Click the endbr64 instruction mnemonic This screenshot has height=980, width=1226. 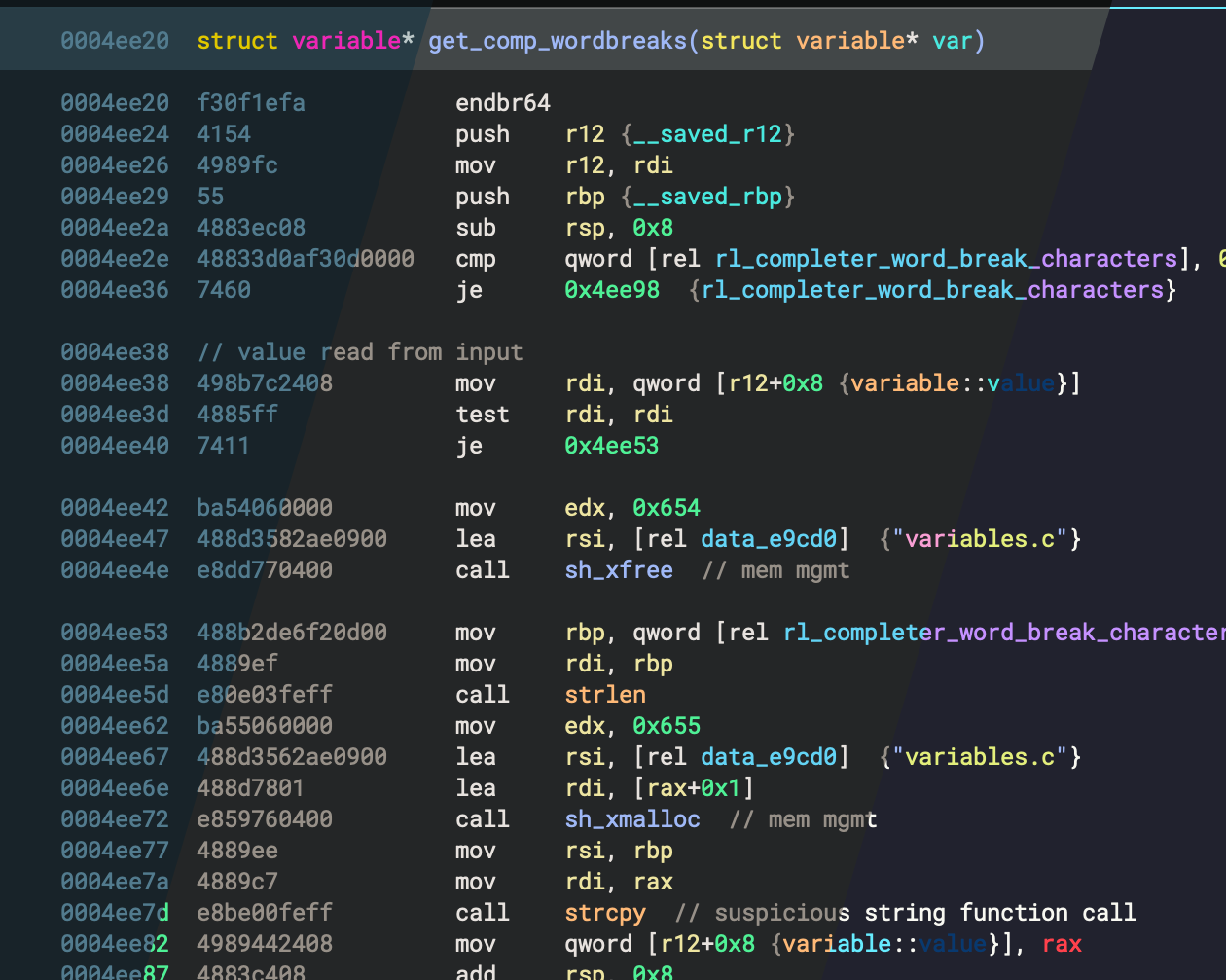tap(503, 103)
